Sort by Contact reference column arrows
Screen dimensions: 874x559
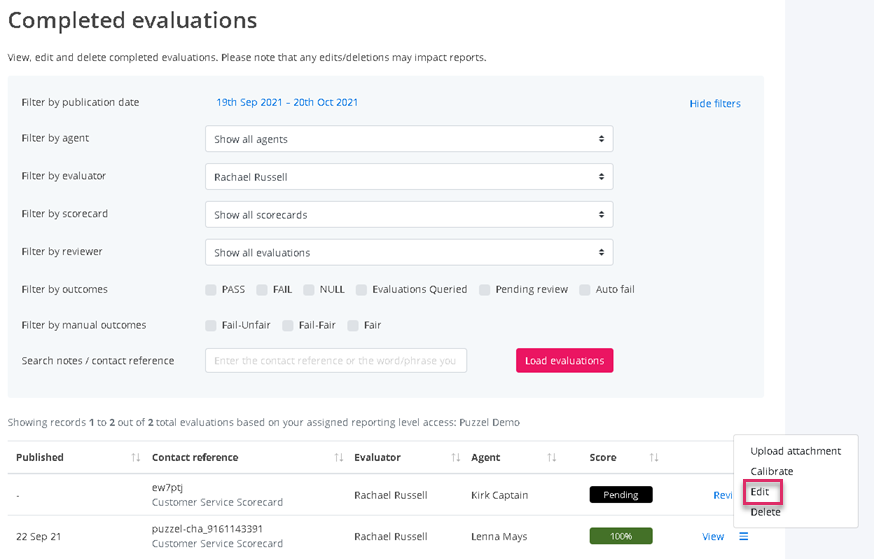point(338,458)
